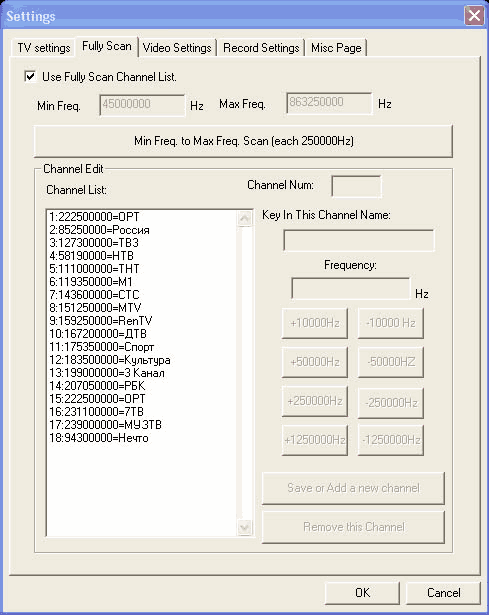Image resolution: width=489 pixels, height=615 pixels.
Task: Click the +50000Hz button
Action: point(315,362)
